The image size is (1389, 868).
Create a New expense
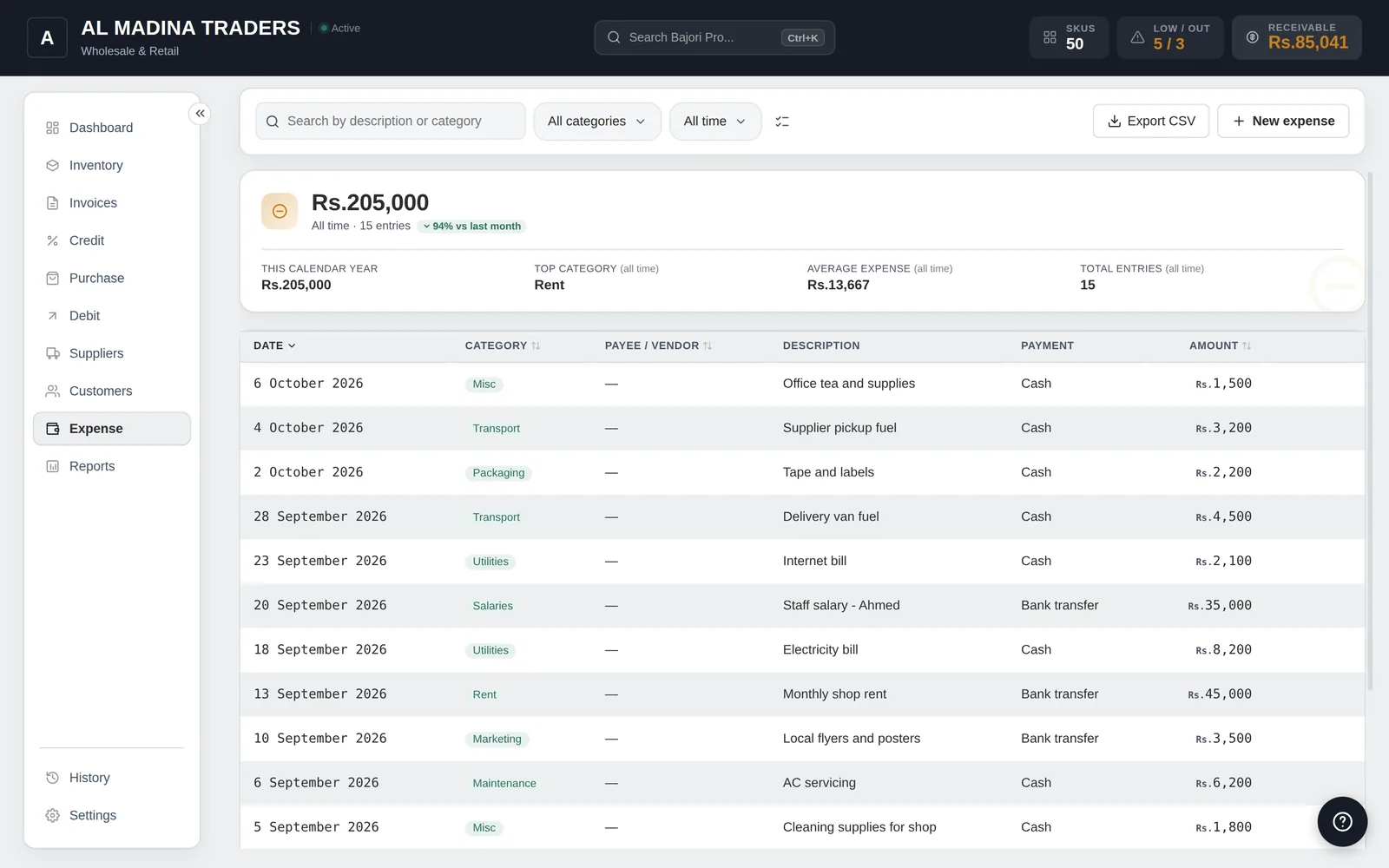tap(1283, 122)
